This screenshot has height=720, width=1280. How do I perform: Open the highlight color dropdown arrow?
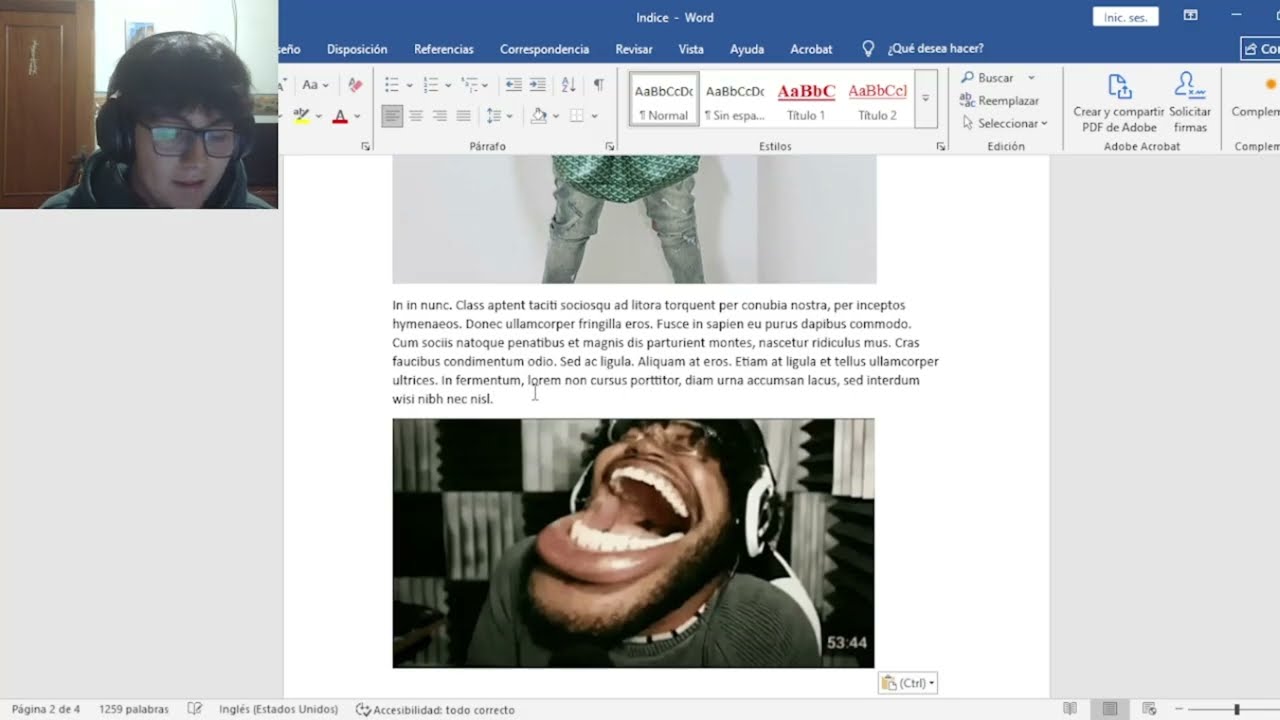[x=317, y=116]
